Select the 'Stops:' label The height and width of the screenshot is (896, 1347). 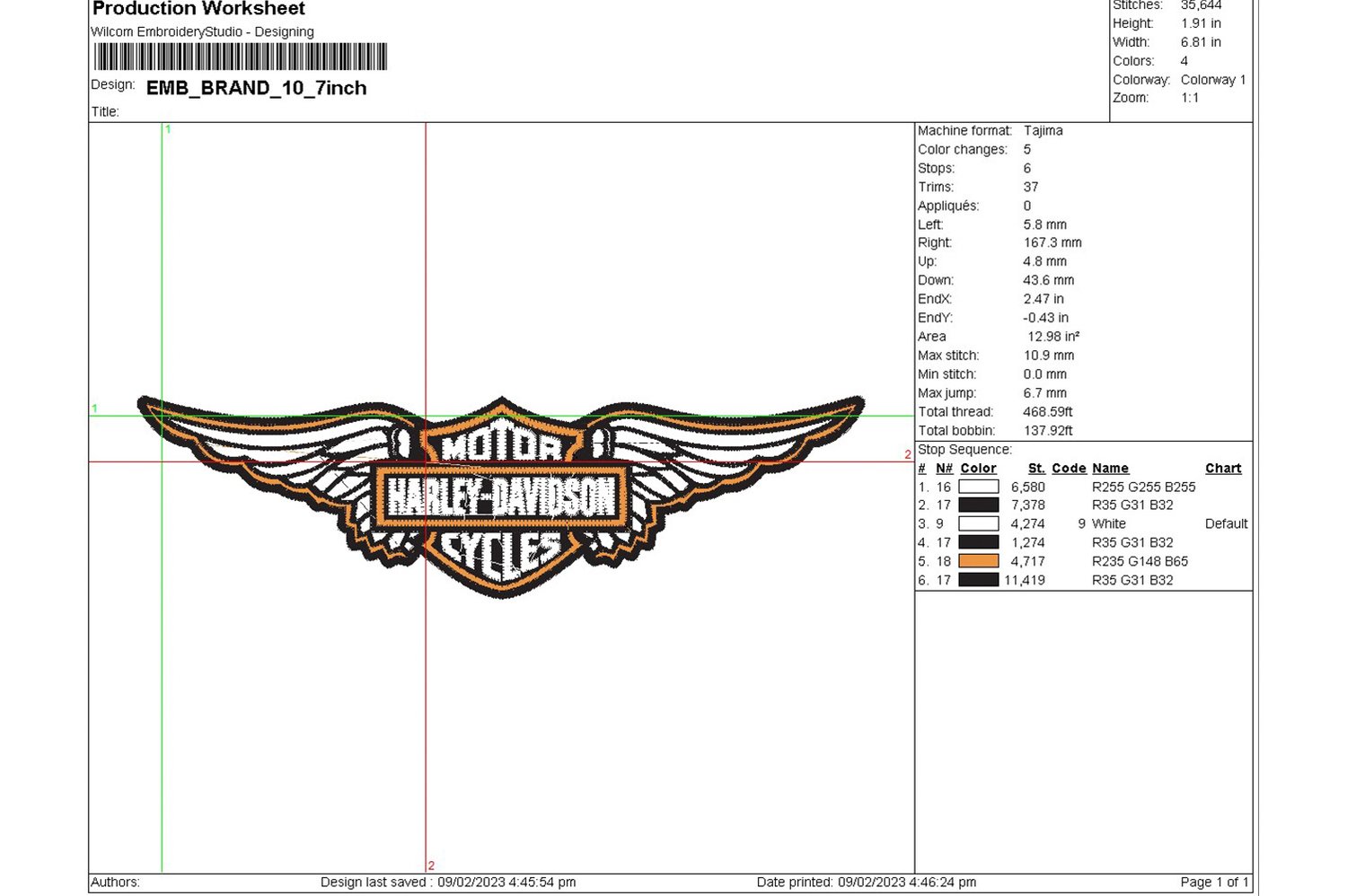click(937, 168)
